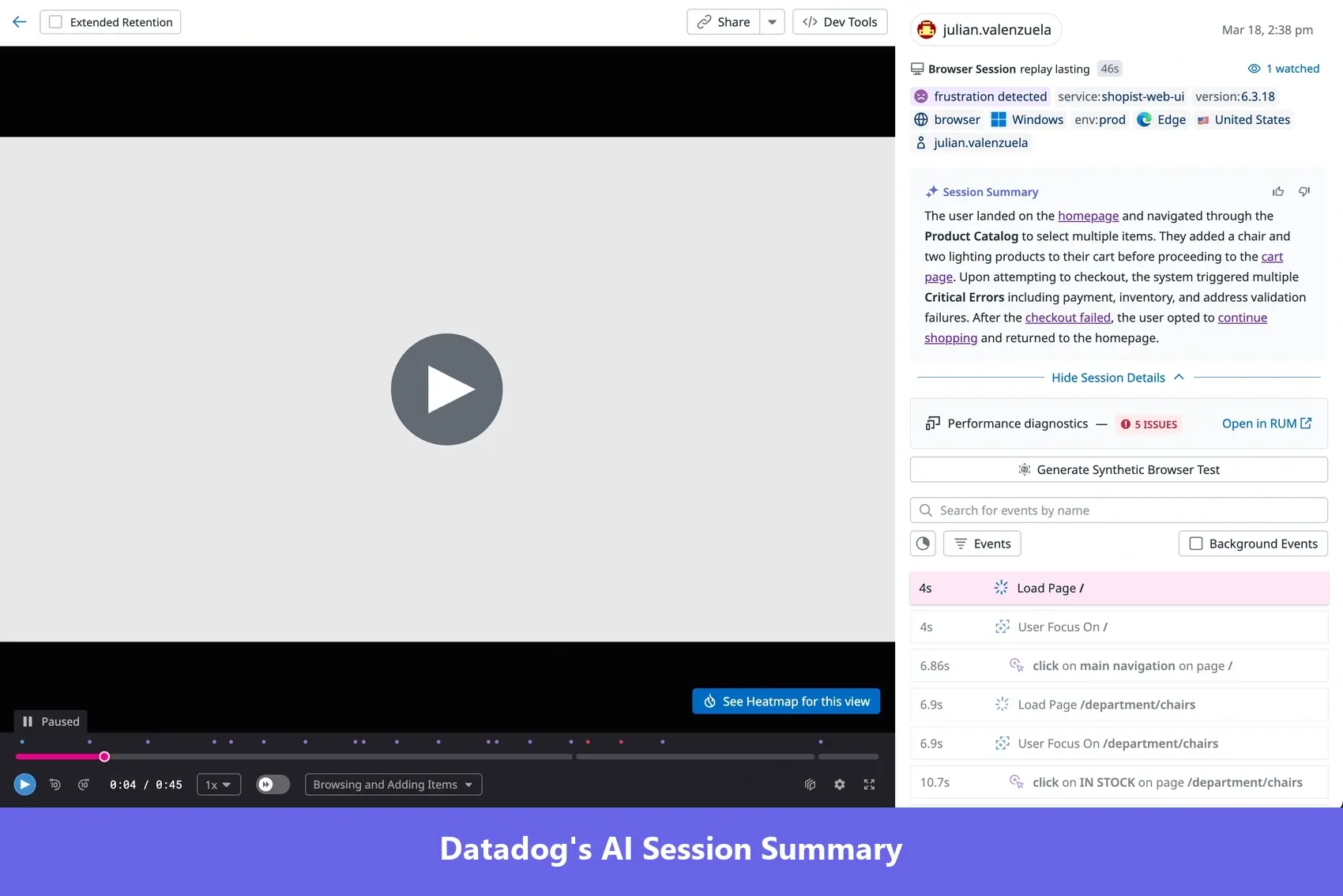1343x896 pixels.
Task: Click the 1 watched eye indicator
Action: point(1284,69)
